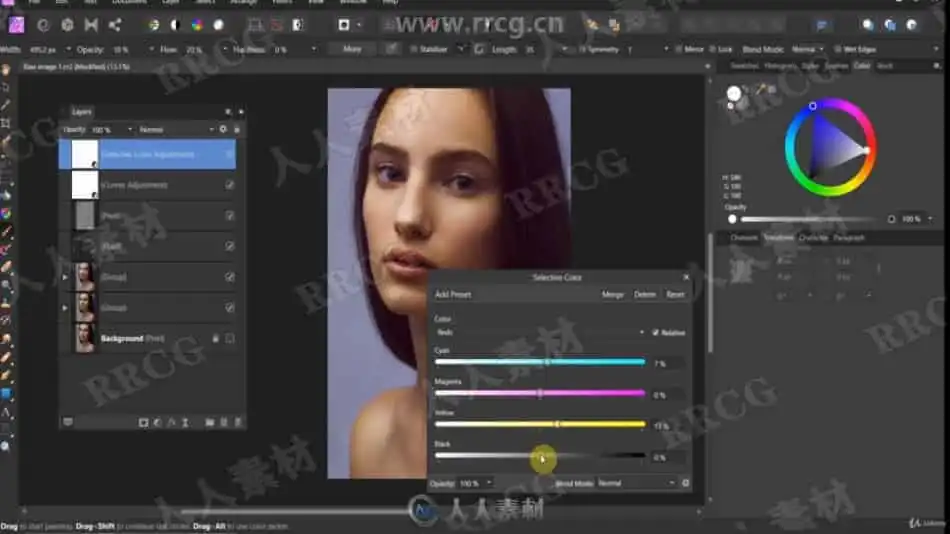The width and height of the screenshot is (950, 534).
Task: Switch to the Liquify persona icon
Action: pyautogui.click(x=43, y=25)
